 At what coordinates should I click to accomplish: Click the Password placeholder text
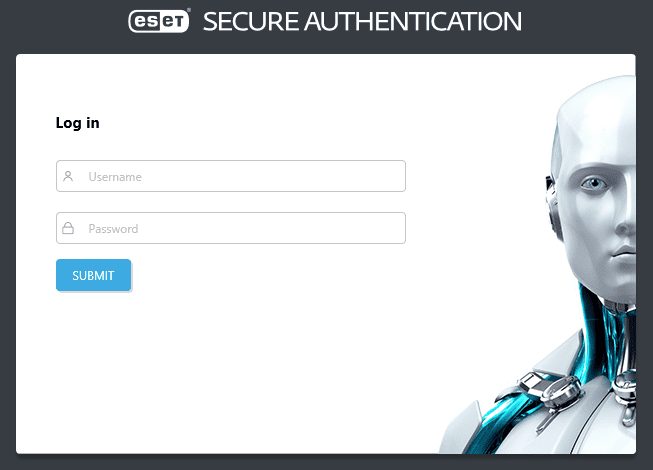(x=113, y=228)
